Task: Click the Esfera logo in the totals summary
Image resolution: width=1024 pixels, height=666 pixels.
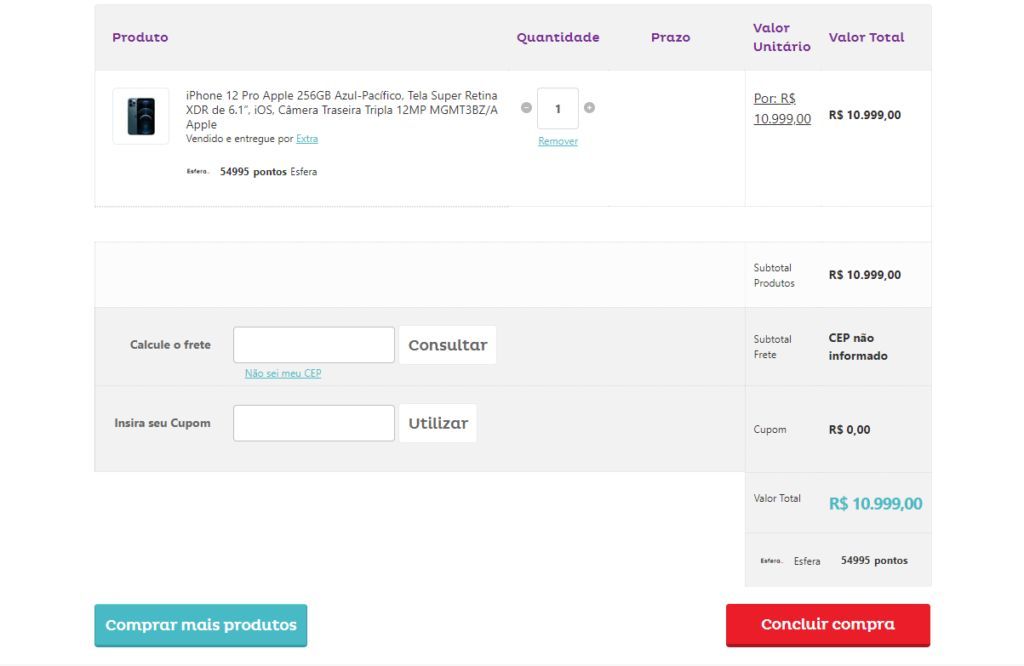Action: [771, 561]
